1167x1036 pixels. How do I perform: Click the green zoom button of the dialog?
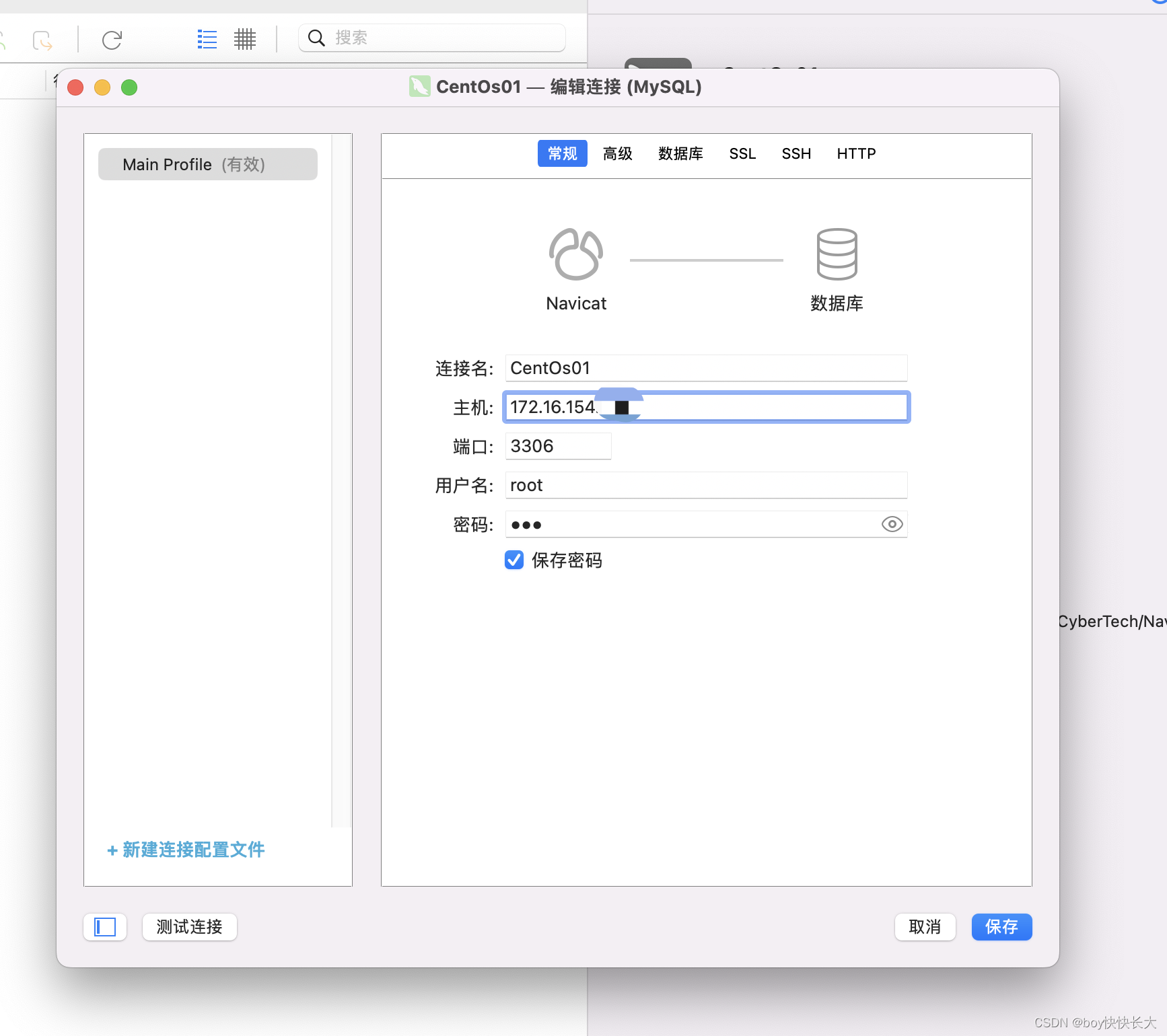[129, 87]
